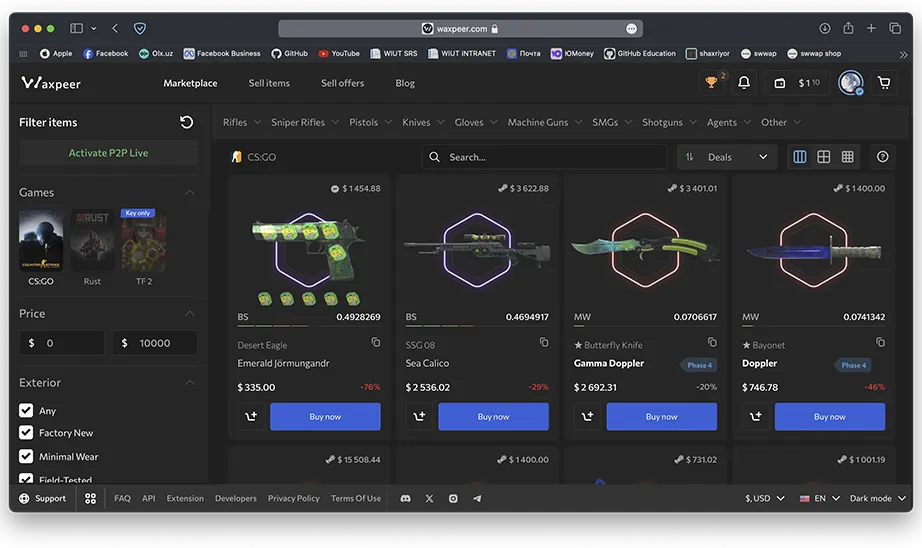This screenshot has height=548, width=922.
Task: Open the apps grid icon beside Support
Action: 90,499
